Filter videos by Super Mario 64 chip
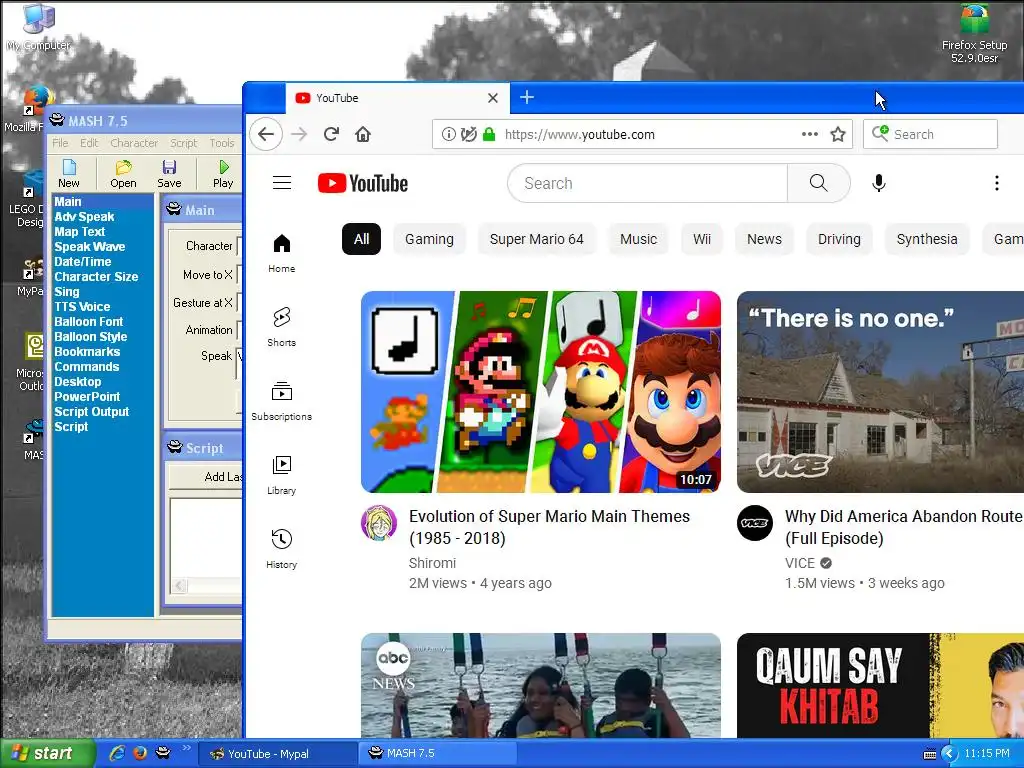Viewport: 1024px width, 768px height. coord(537,239)
